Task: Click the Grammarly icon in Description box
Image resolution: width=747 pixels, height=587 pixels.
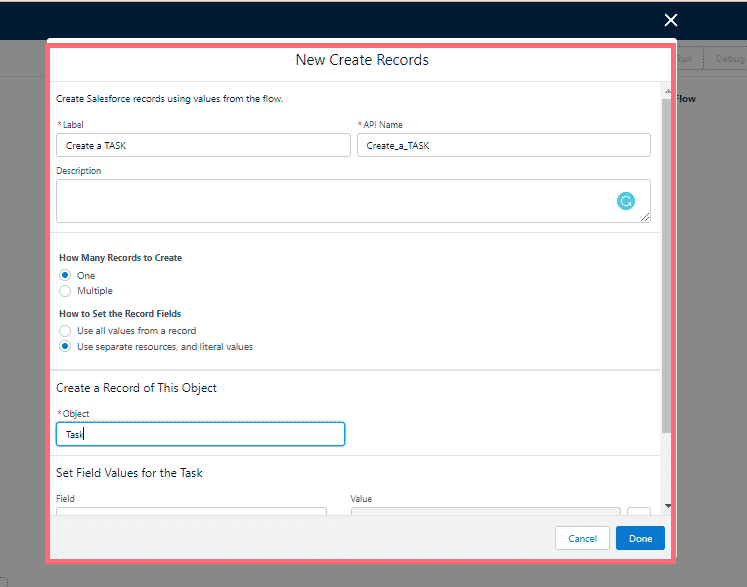Action: 626,201
